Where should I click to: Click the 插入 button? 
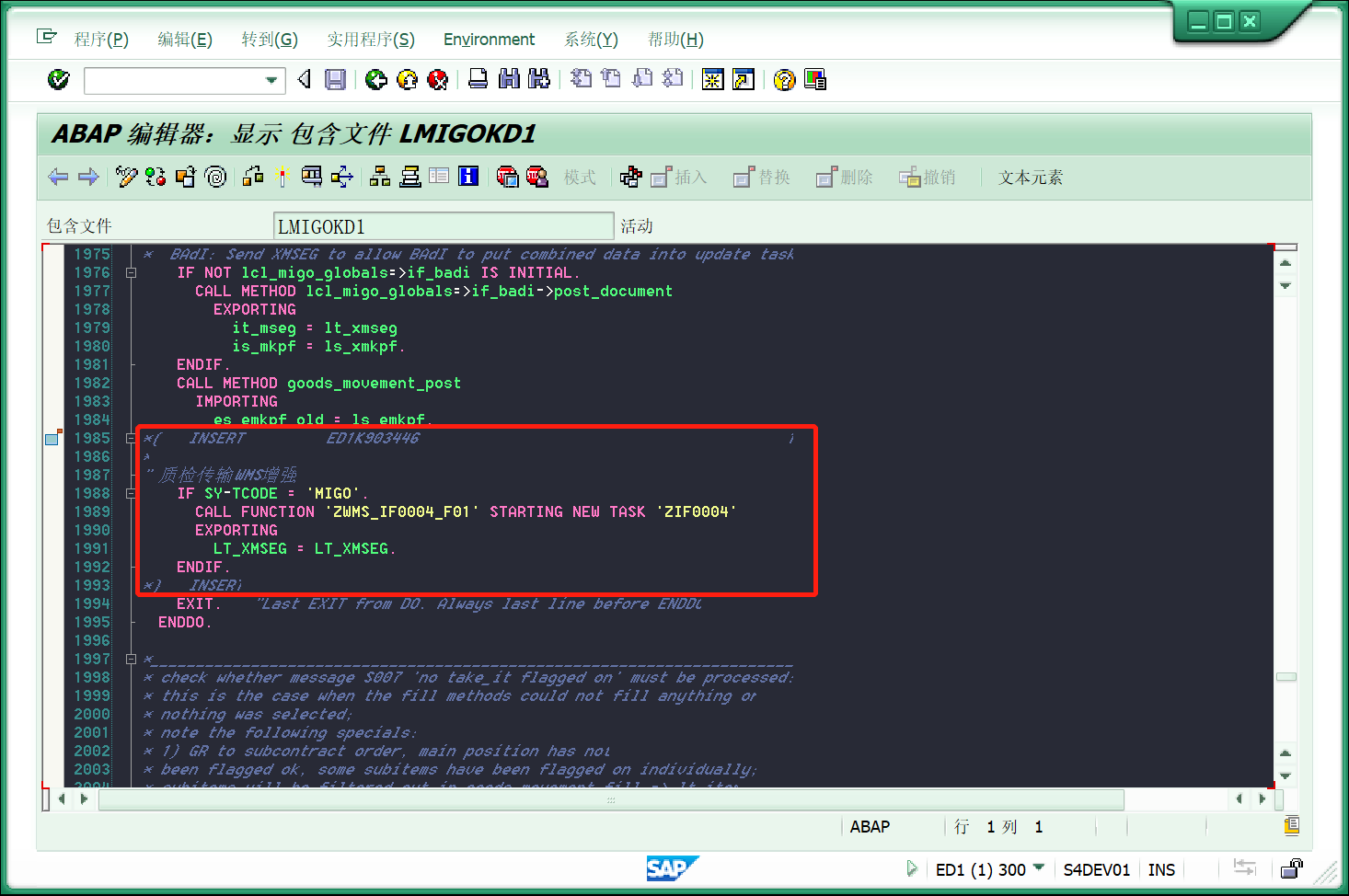coord(679,178)
